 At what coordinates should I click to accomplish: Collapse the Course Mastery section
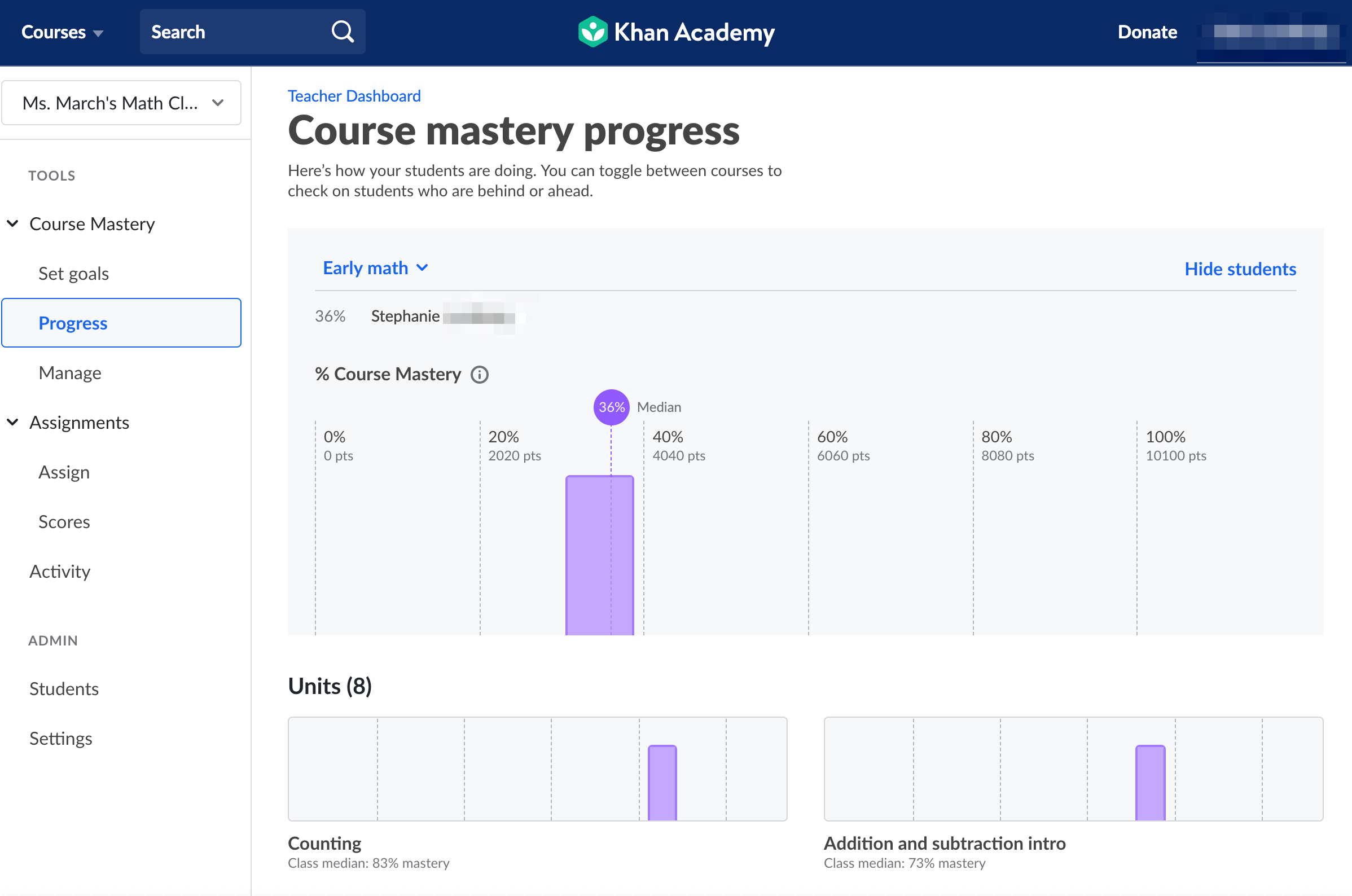[x=12, y=223]
